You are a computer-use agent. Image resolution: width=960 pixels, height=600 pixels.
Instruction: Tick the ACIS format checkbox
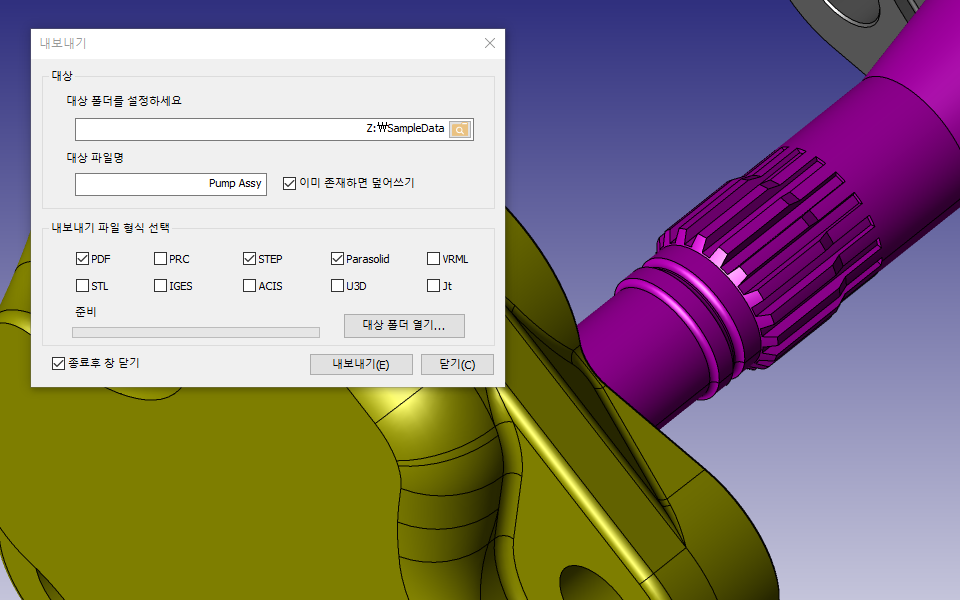[x=250, y=286]
